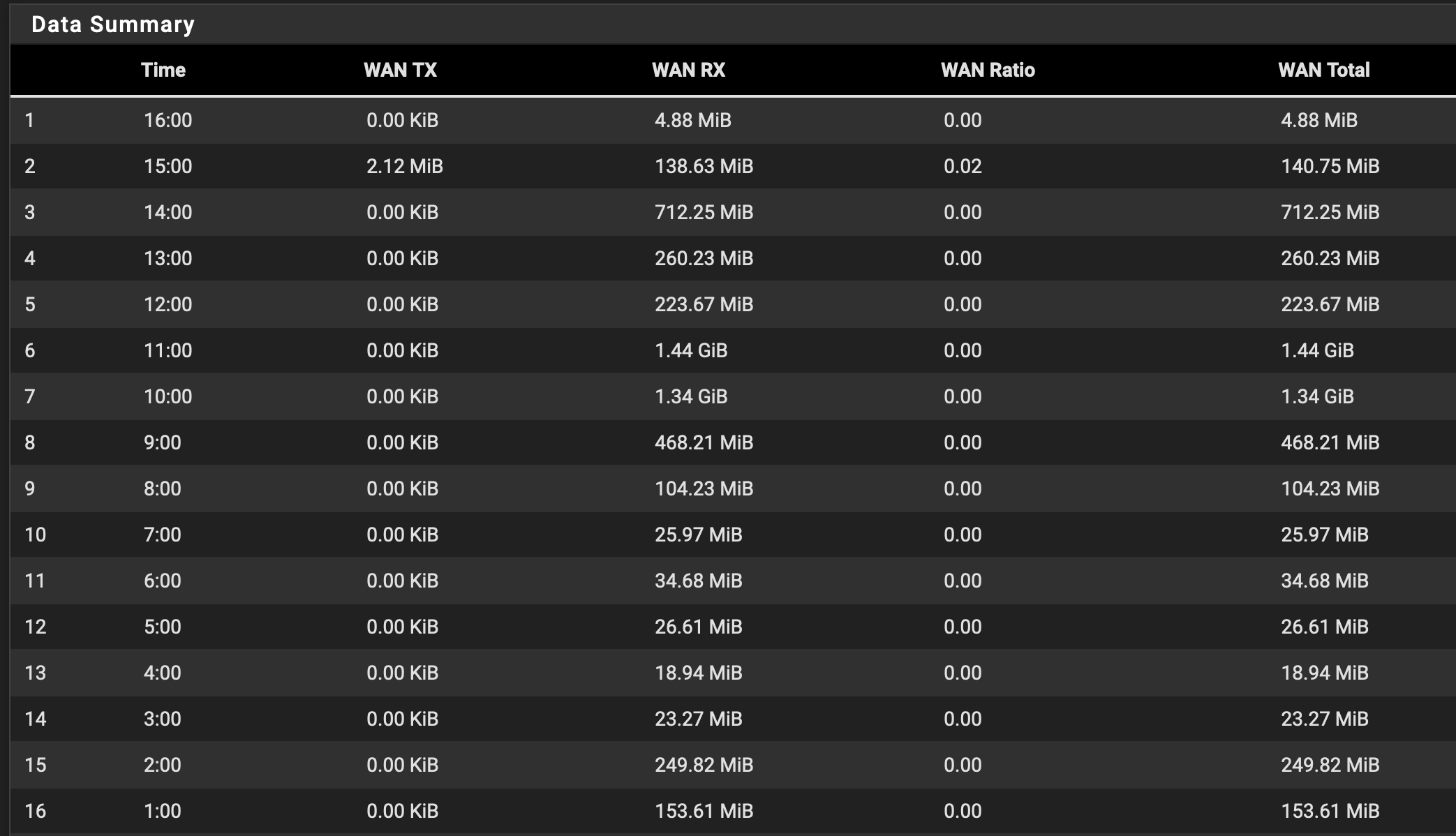Select the 3:00 time cell
This screenshot has height=836, width=1456.
pos(163,719)
